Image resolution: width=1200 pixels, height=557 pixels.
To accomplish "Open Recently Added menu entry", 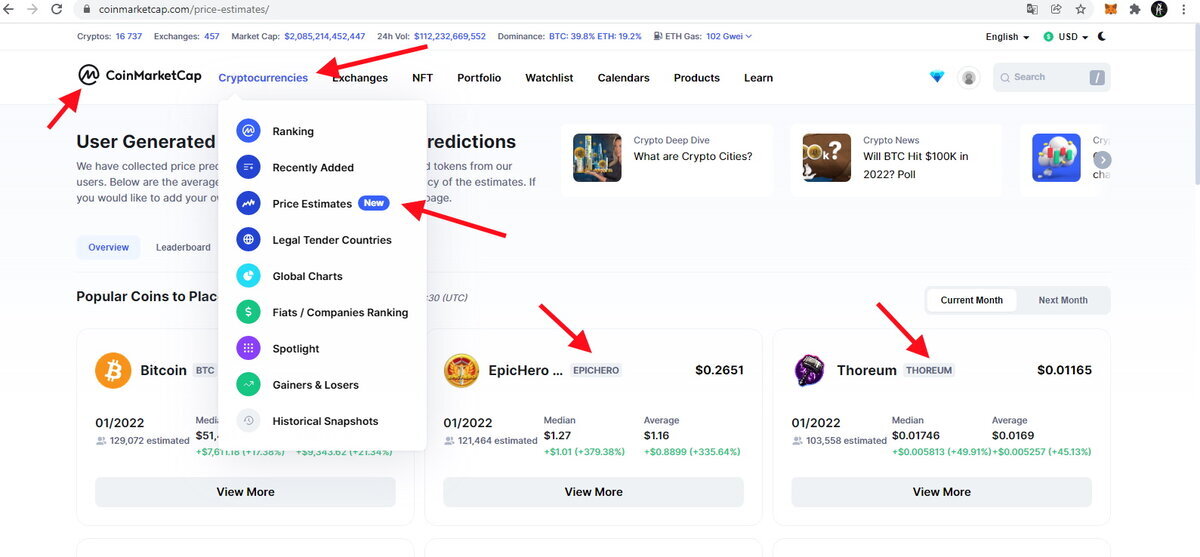I will click(313, 167).
